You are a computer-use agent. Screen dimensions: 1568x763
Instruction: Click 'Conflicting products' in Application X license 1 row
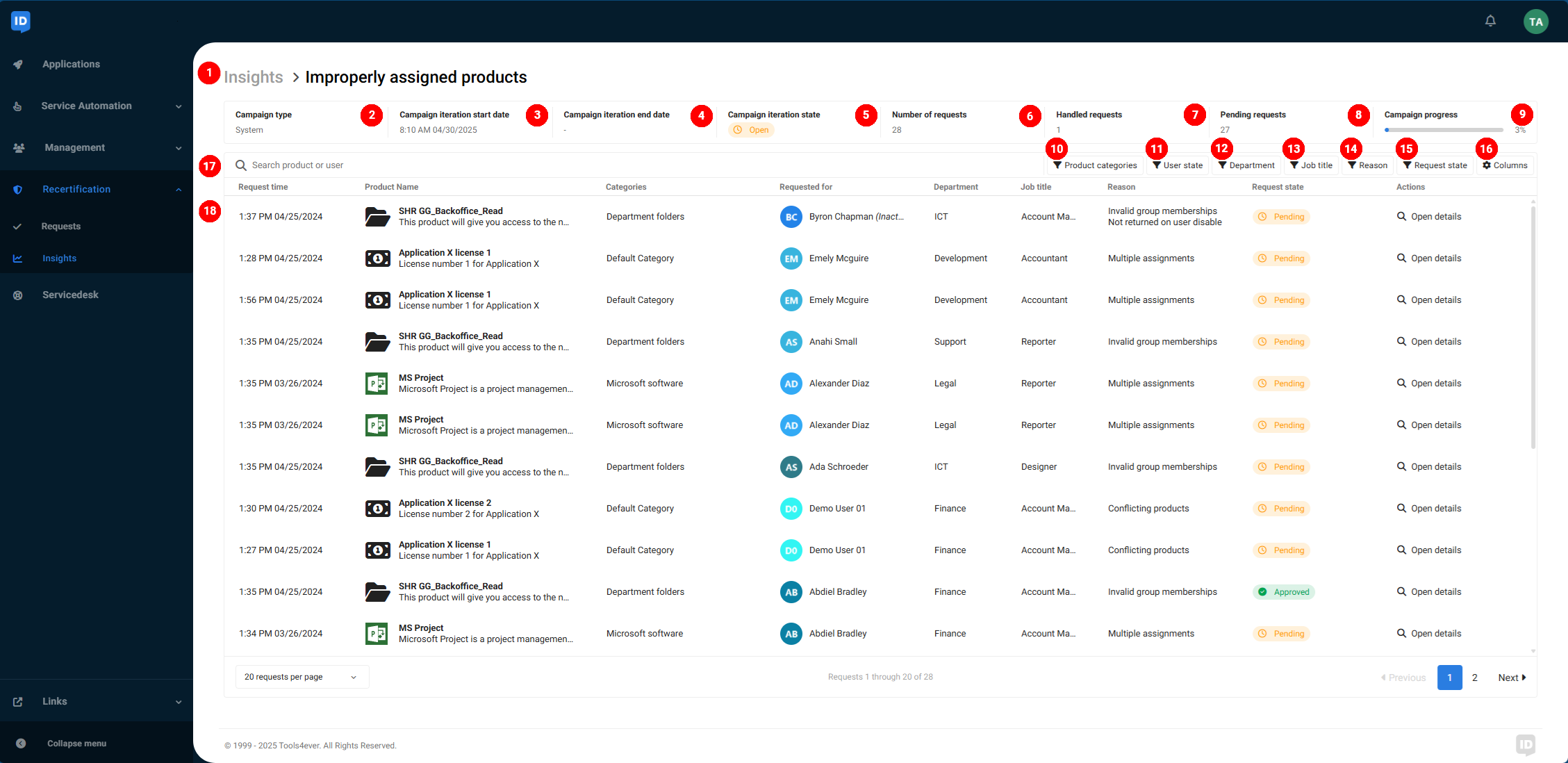pos(1148,550)
